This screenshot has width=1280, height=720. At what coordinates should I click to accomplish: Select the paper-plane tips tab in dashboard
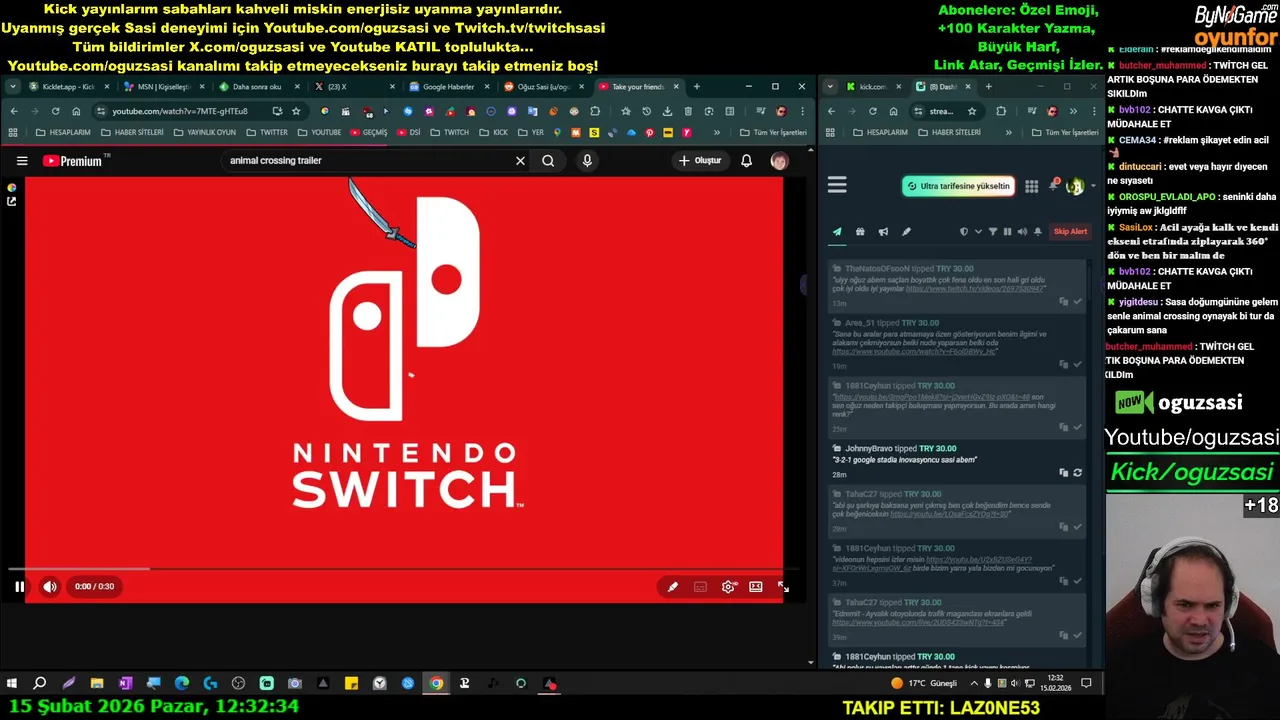(837, 232)
